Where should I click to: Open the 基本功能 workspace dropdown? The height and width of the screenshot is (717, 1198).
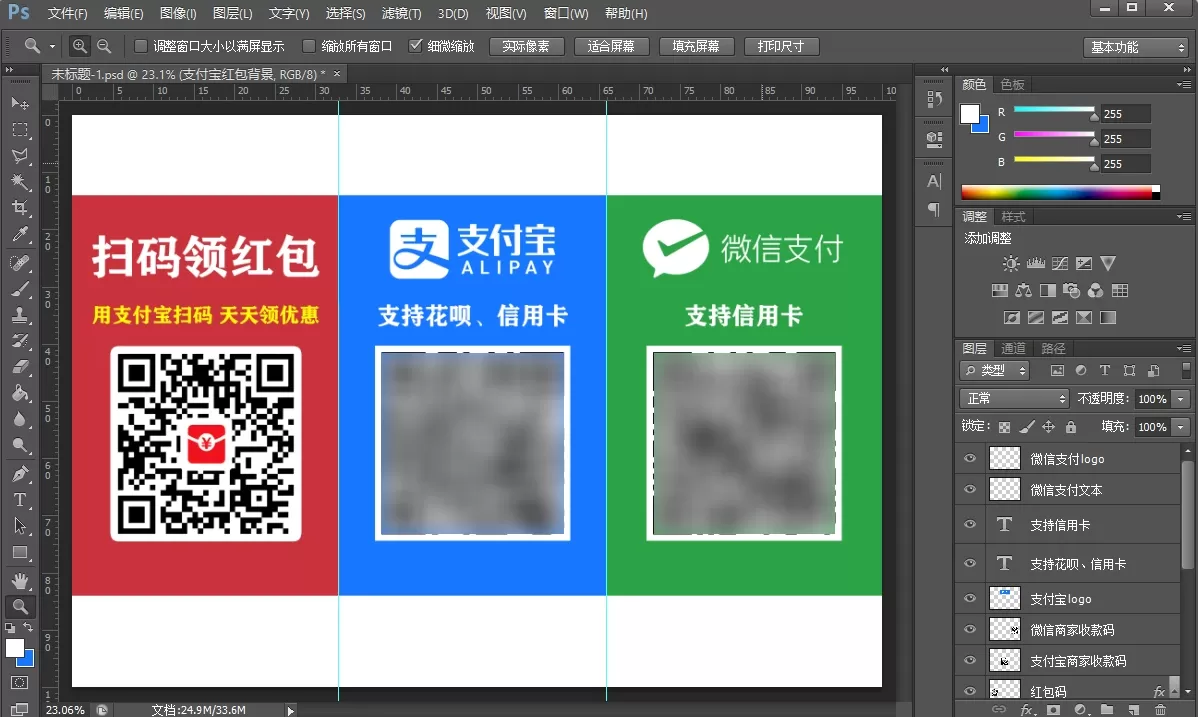[x=1135, y=47]
